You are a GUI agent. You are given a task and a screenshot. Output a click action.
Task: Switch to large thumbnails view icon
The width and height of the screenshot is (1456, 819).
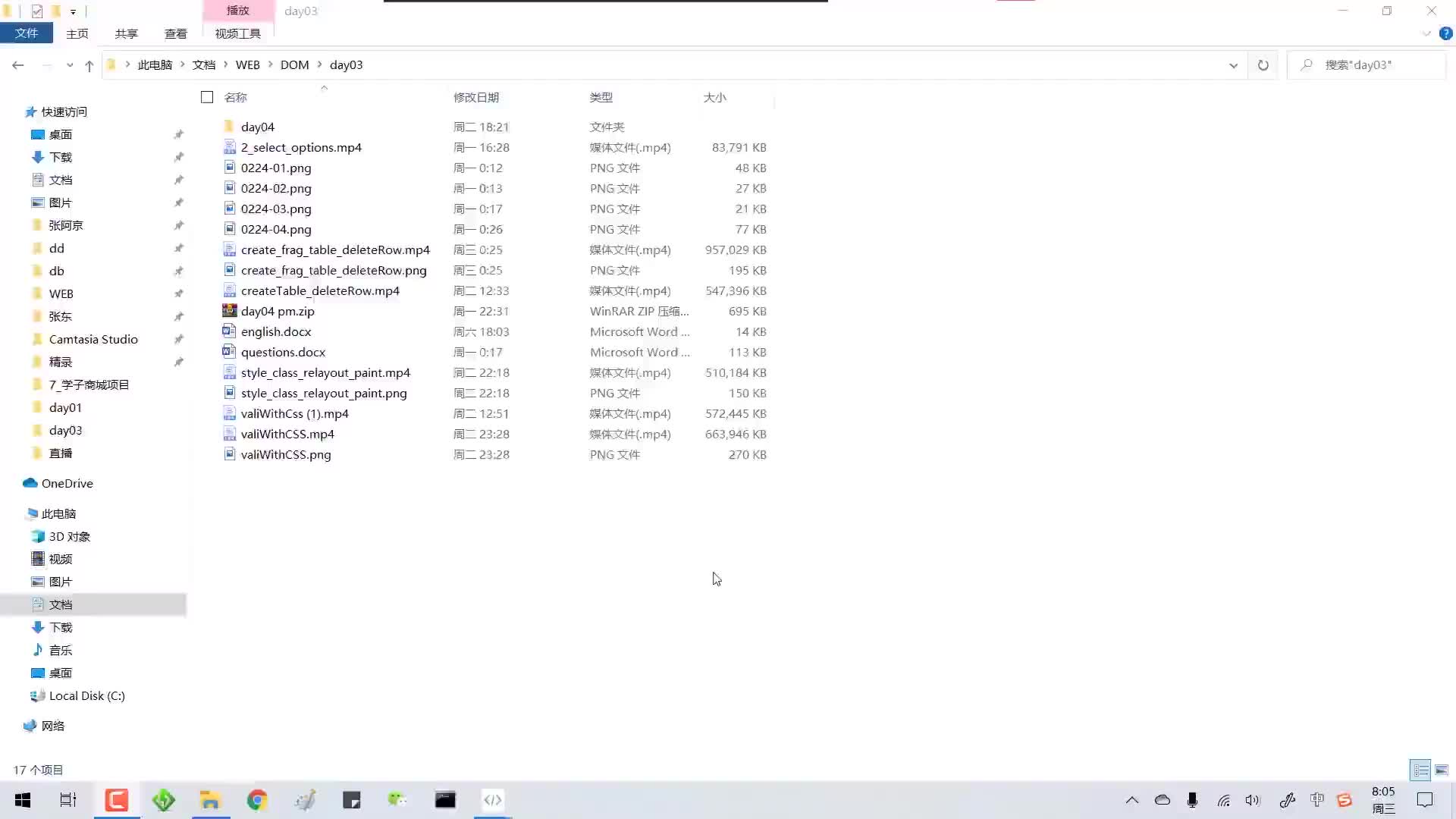coord(1442,770)
